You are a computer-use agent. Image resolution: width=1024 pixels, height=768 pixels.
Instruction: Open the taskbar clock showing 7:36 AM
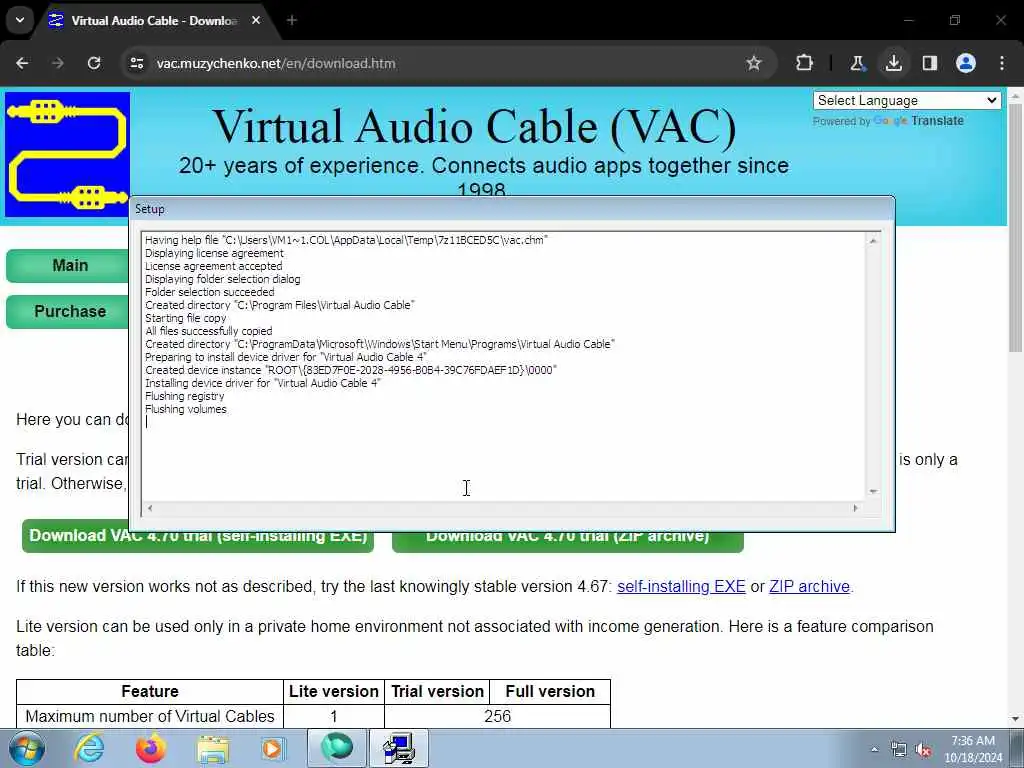(973, 749)
